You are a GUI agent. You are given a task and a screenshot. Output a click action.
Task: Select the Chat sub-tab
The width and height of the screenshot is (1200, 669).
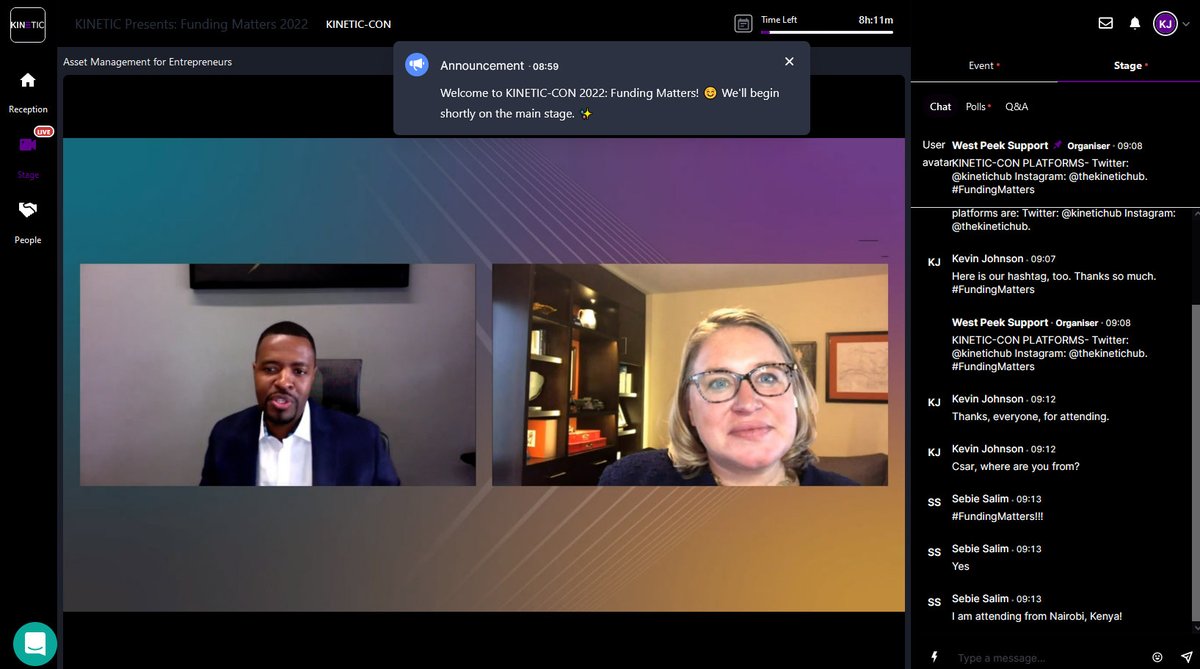click(941, 106)
